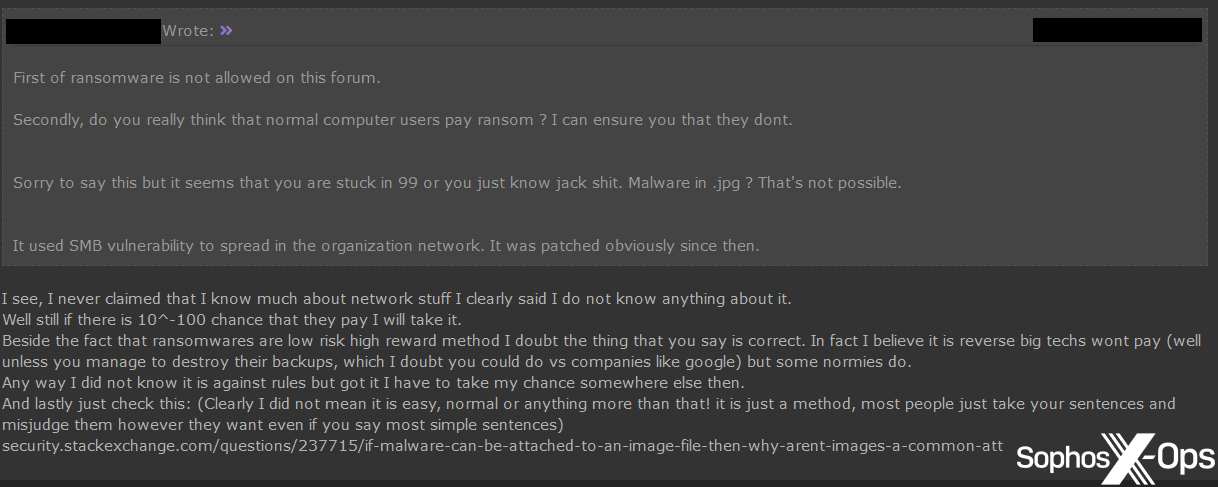Click the line "And lastly just check this"
Viewport: 1218px width, 487px height.
tap(588, 404)
